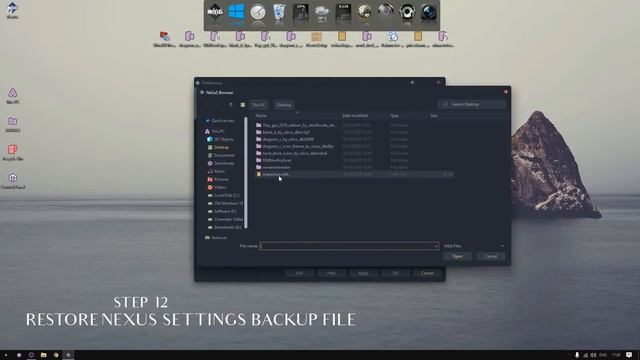Open Pictures in the navigation pane
The height and width of the screenshot is (360, 640).
point(218,180)
